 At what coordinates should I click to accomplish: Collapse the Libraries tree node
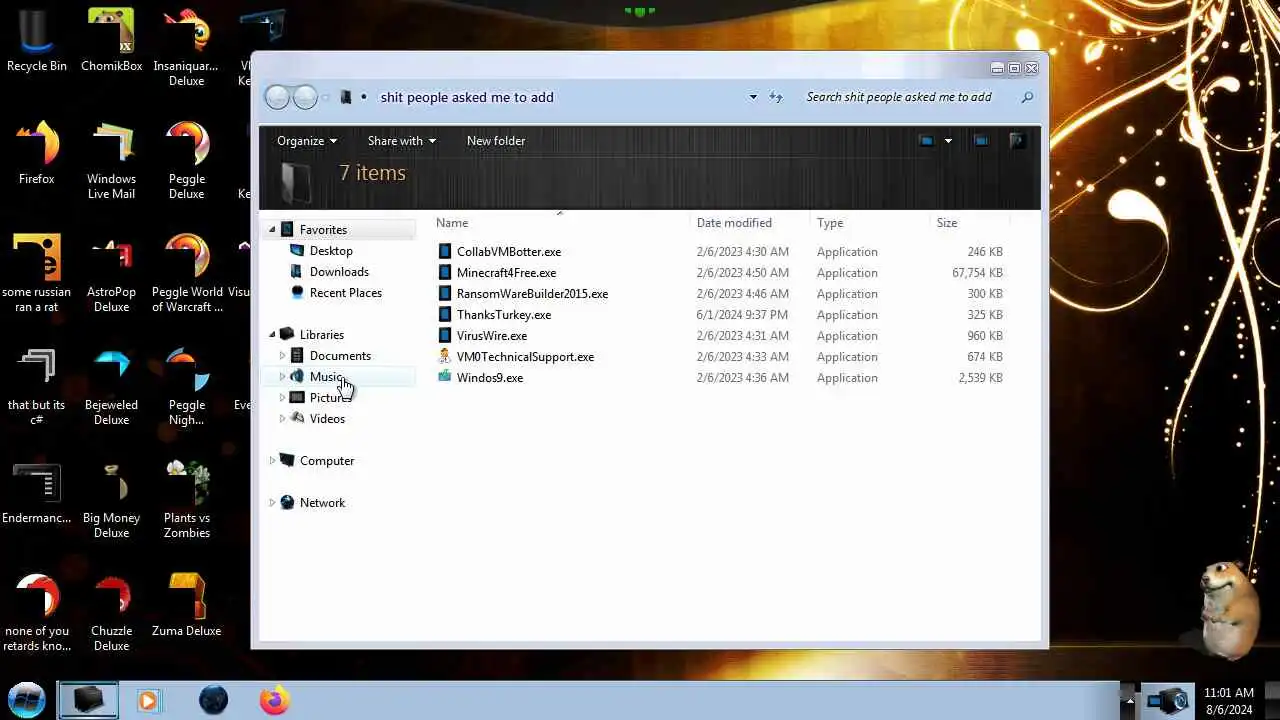272,335
